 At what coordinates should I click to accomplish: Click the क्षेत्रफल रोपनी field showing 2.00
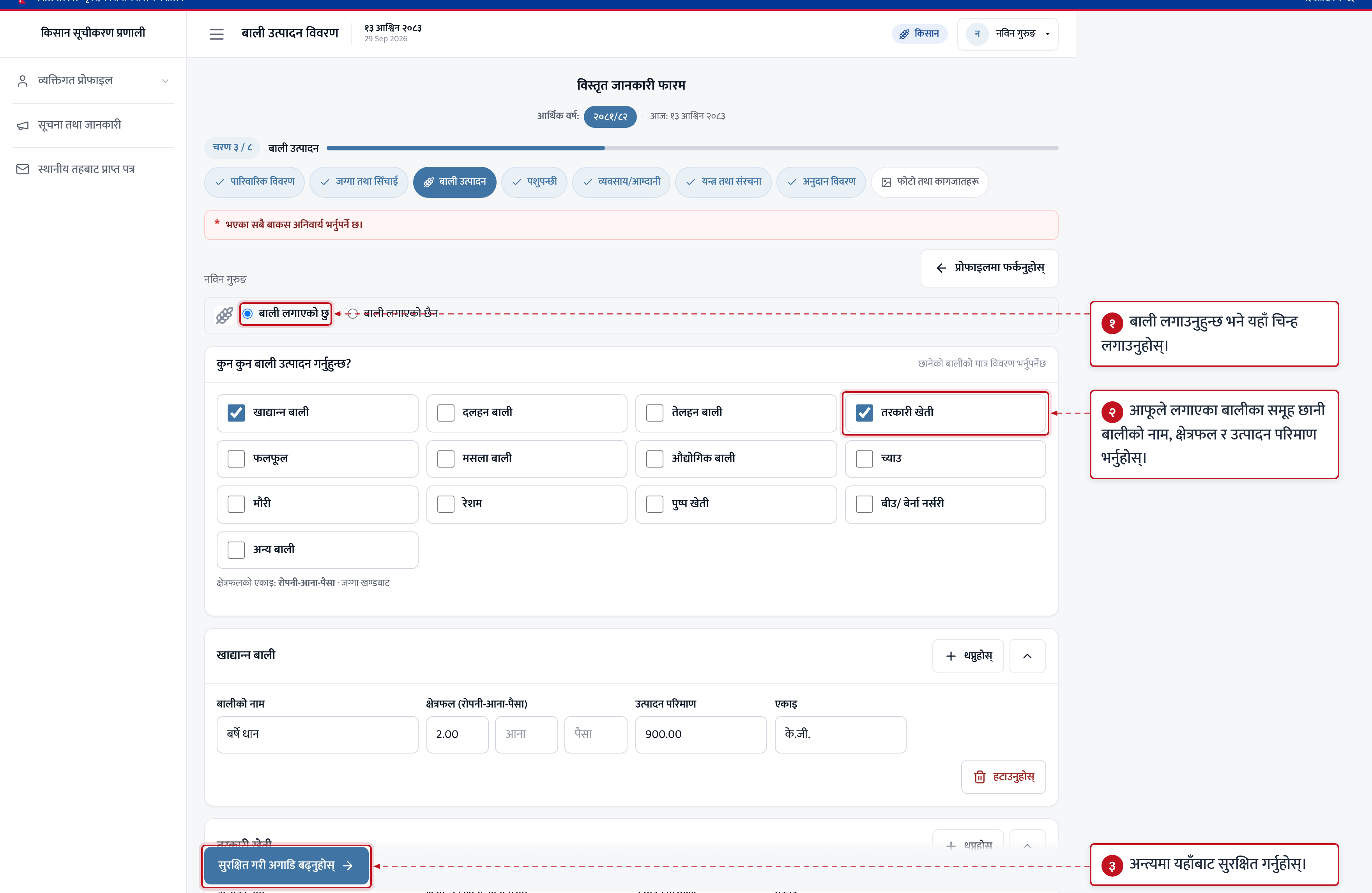[x=457, y=734]
